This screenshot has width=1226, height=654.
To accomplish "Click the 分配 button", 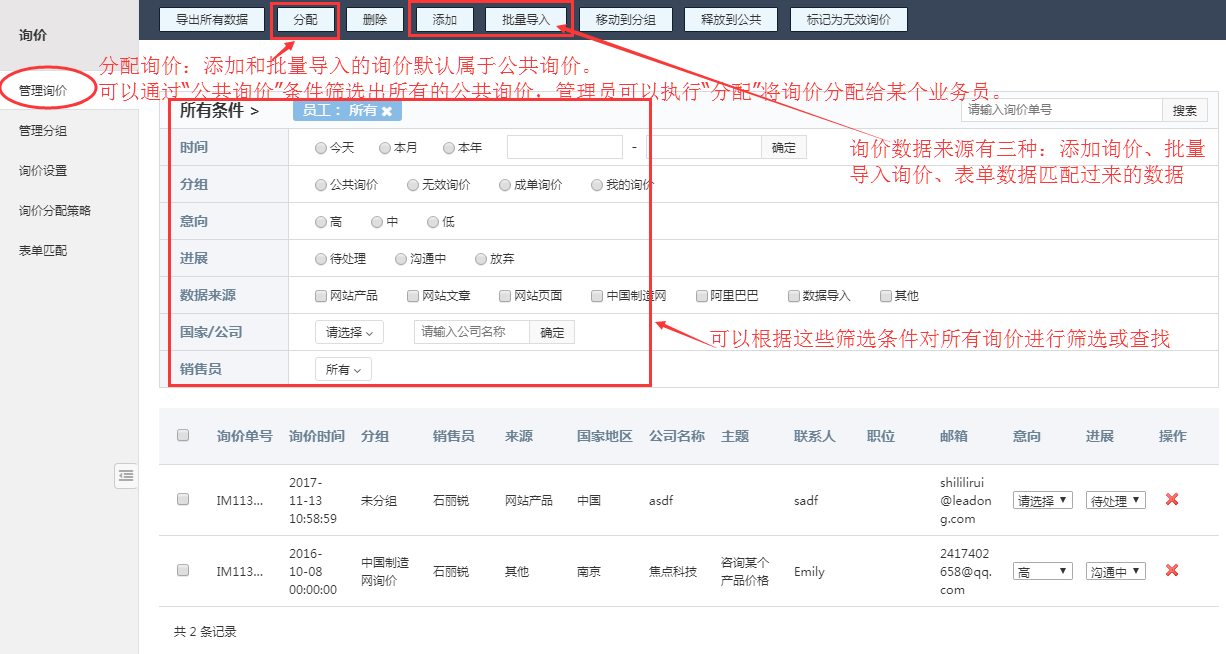I will (x=305, y=19).
